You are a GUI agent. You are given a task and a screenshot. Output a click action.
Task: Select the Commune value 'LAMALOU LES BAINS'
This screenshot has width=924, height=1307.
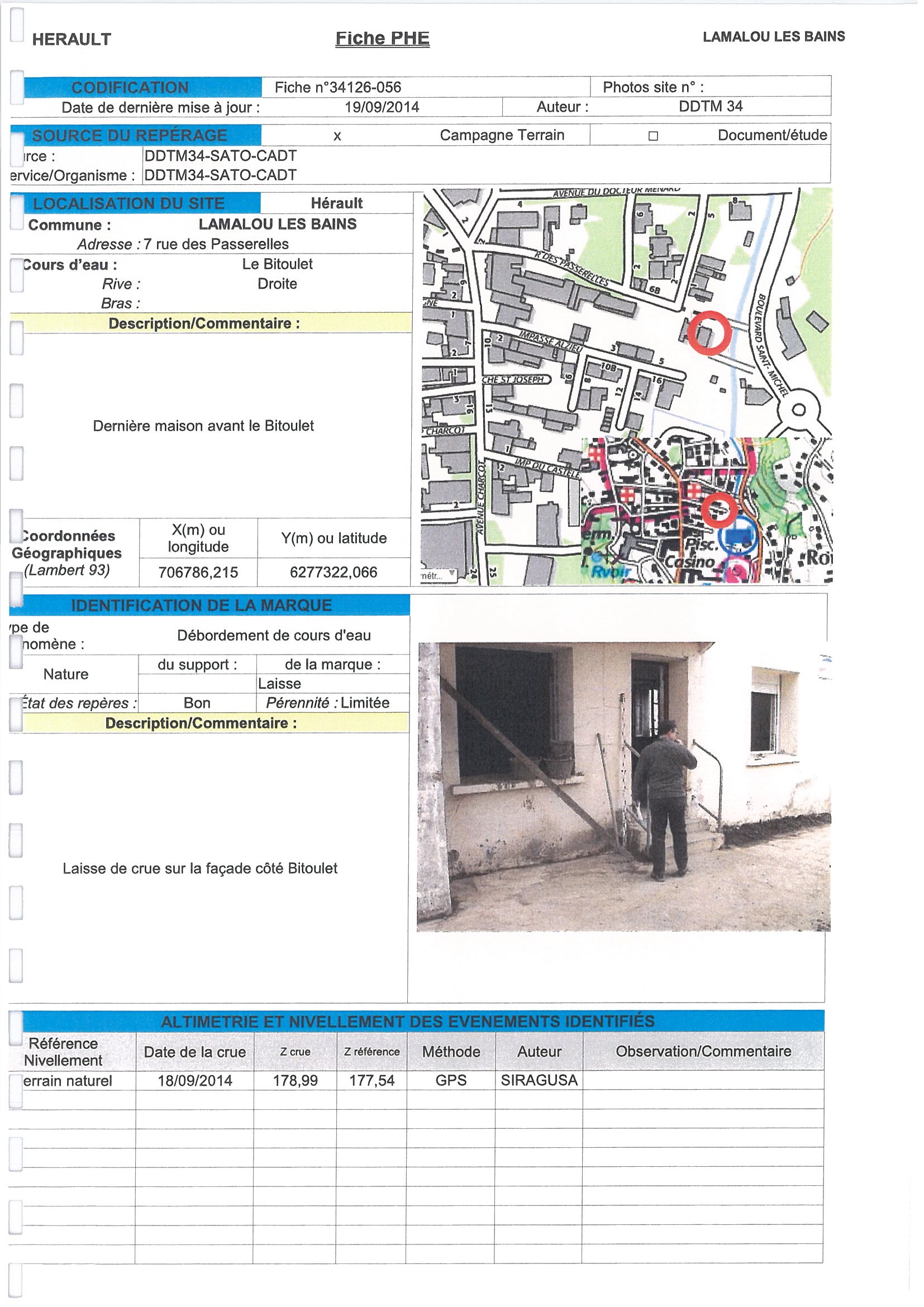pyautogui.click(x=279, y=225)
